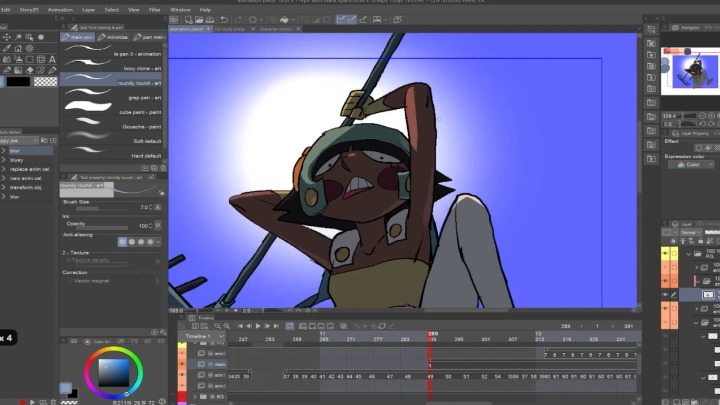This screenshot has width=720, height=405.
Task: Choose 'cube paint - paint' brush
Action: click(x=112, y=109)
